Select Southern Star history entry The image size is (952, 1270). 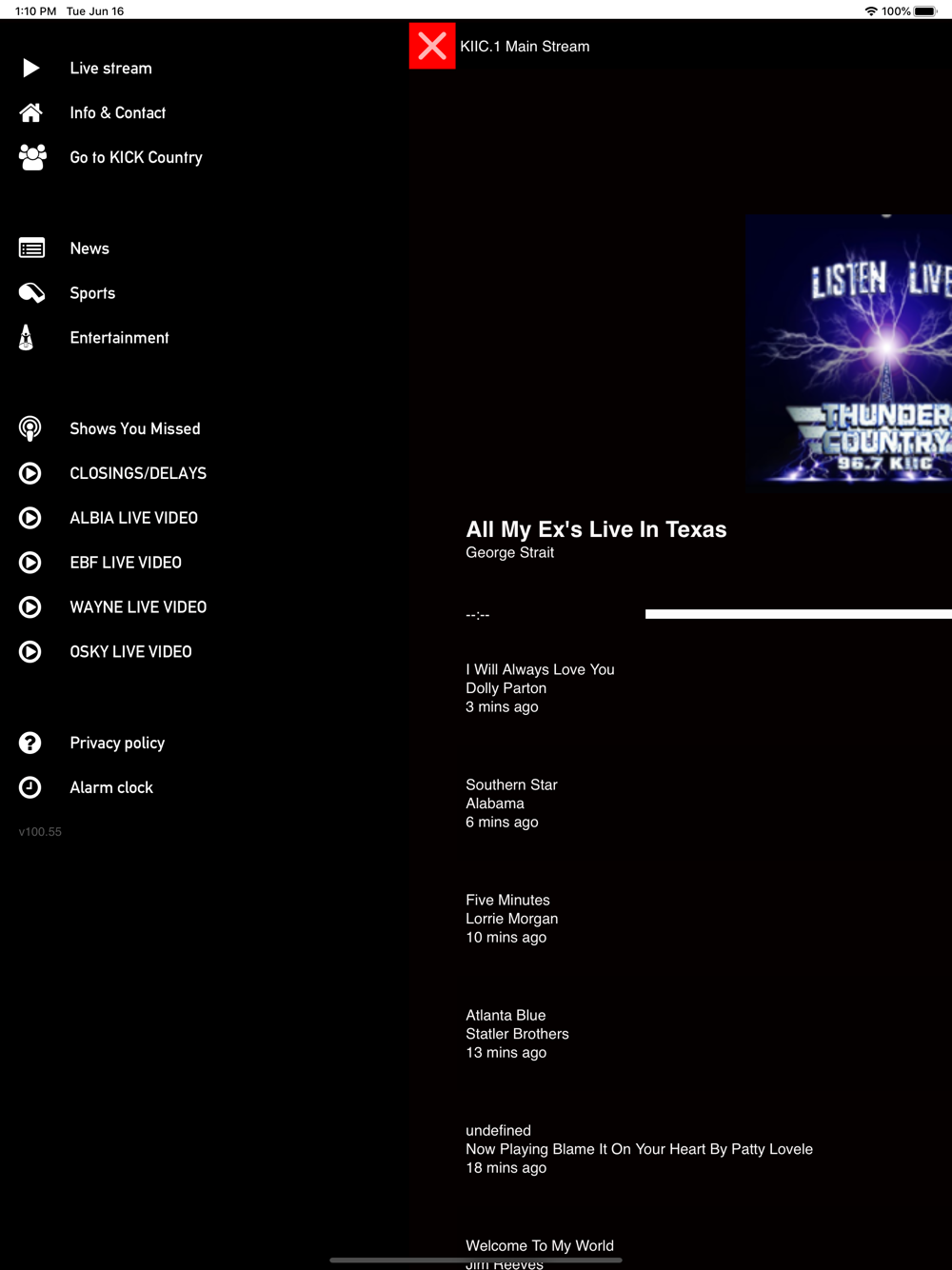click(511, 804)
